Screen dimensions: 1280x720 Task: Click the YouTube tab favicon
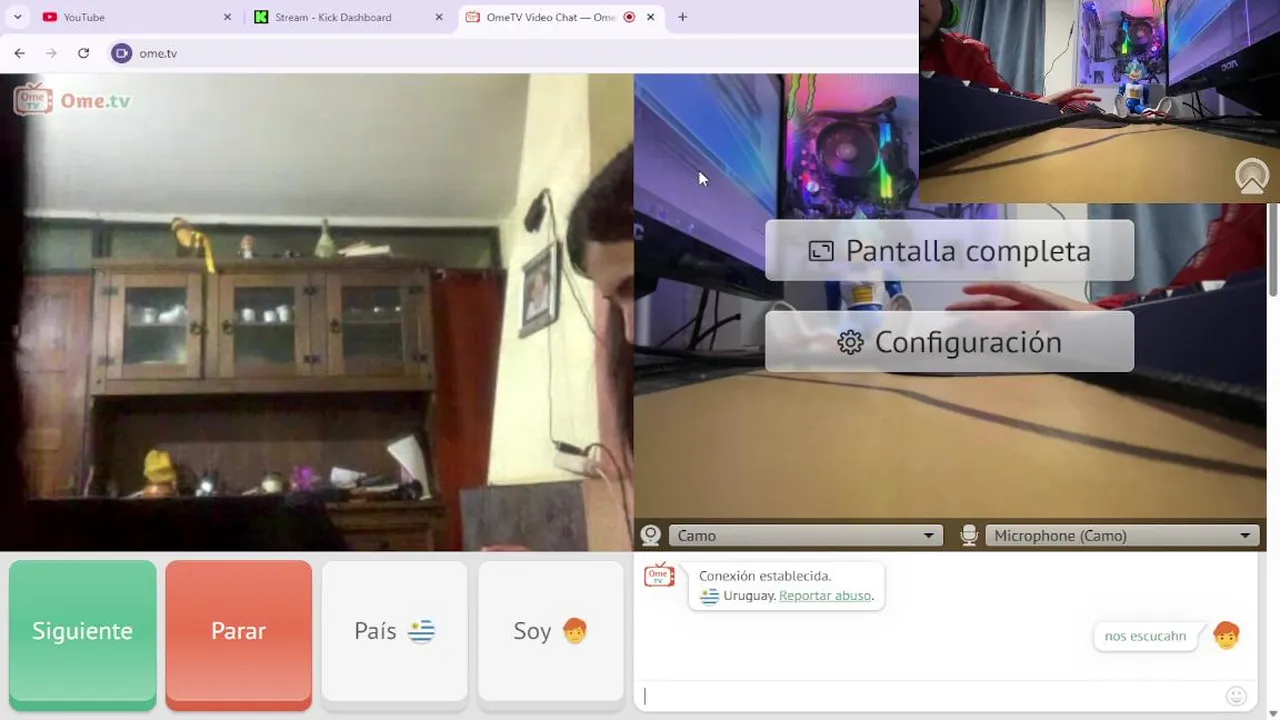pos(50,17)
